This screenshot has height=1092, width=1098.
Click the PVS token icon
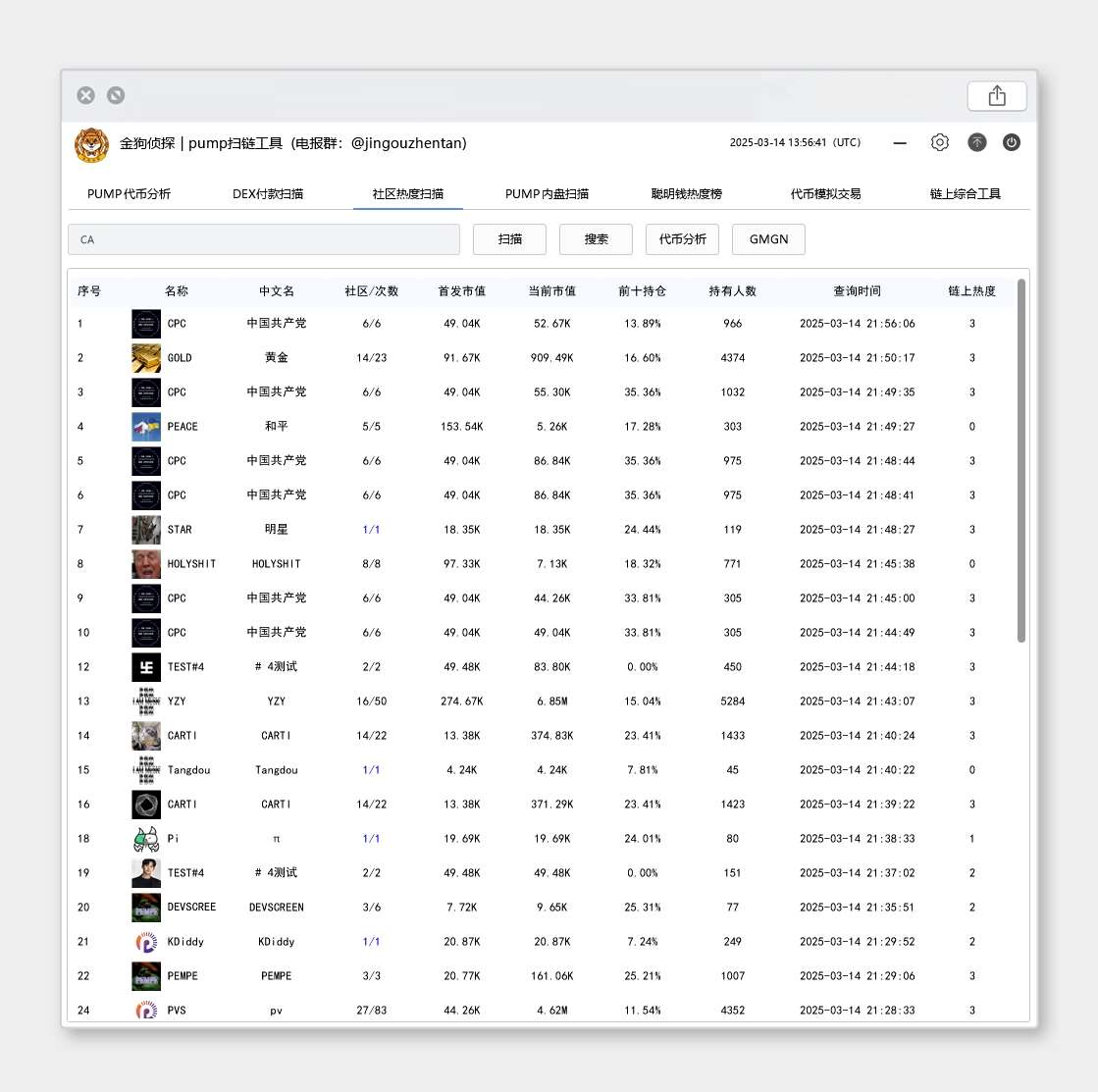tap(146, 1011)
